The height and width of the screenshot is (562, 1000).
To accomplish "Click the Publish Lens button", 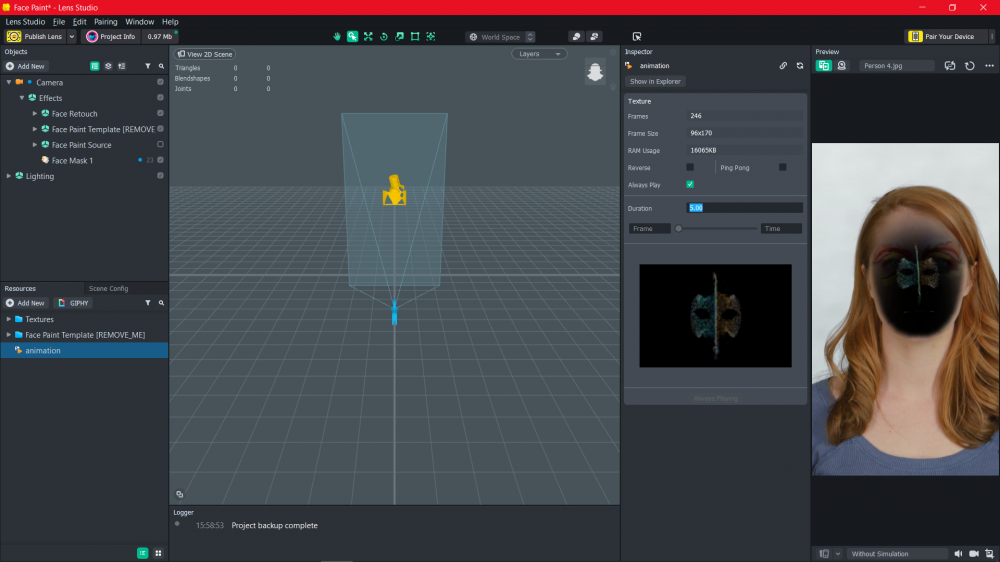I will pyautogui.click(x=36, y=37).
